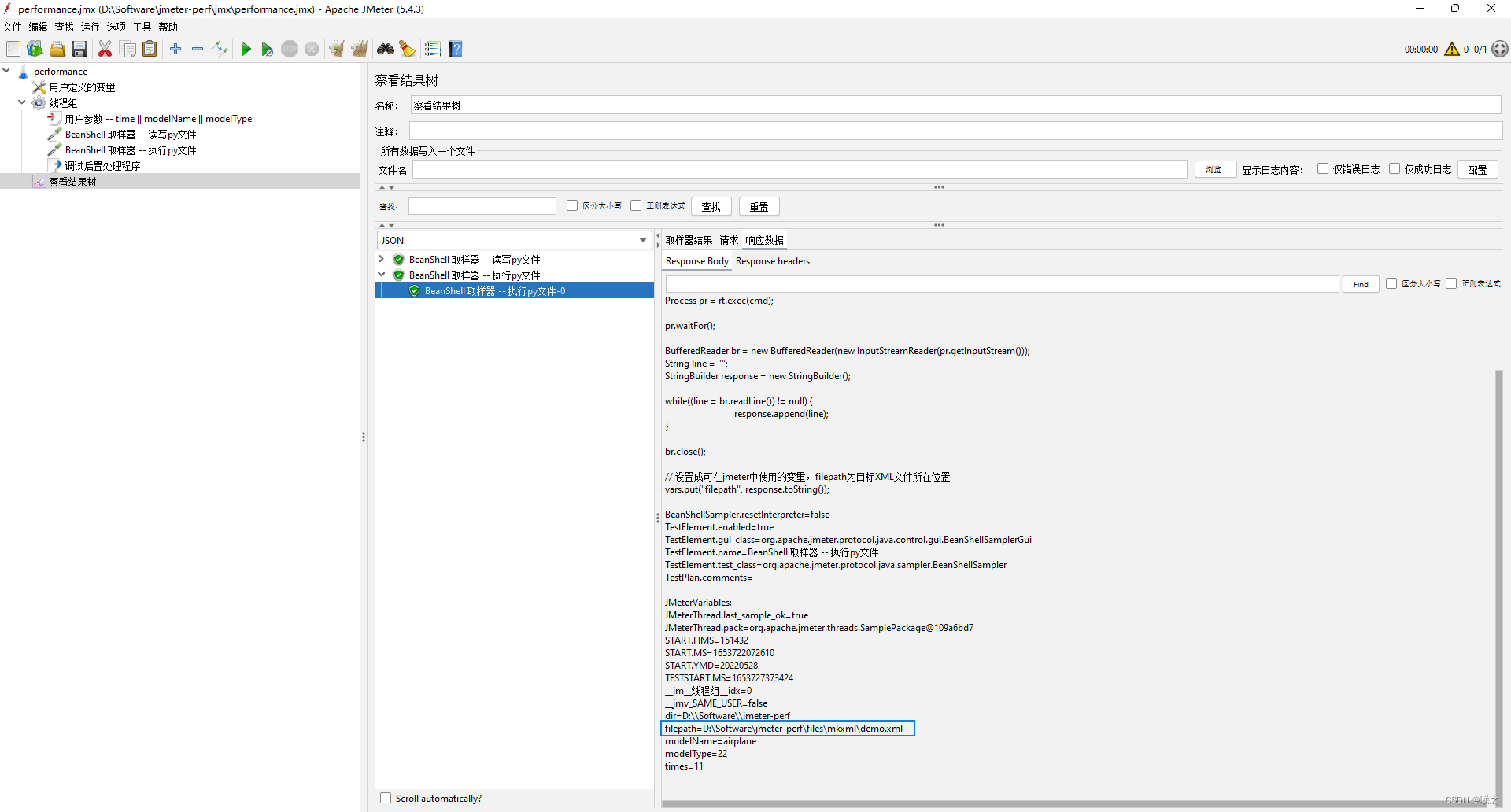Click the 重置 reset button
This screenshot has width=1511, height=812.
759,206
